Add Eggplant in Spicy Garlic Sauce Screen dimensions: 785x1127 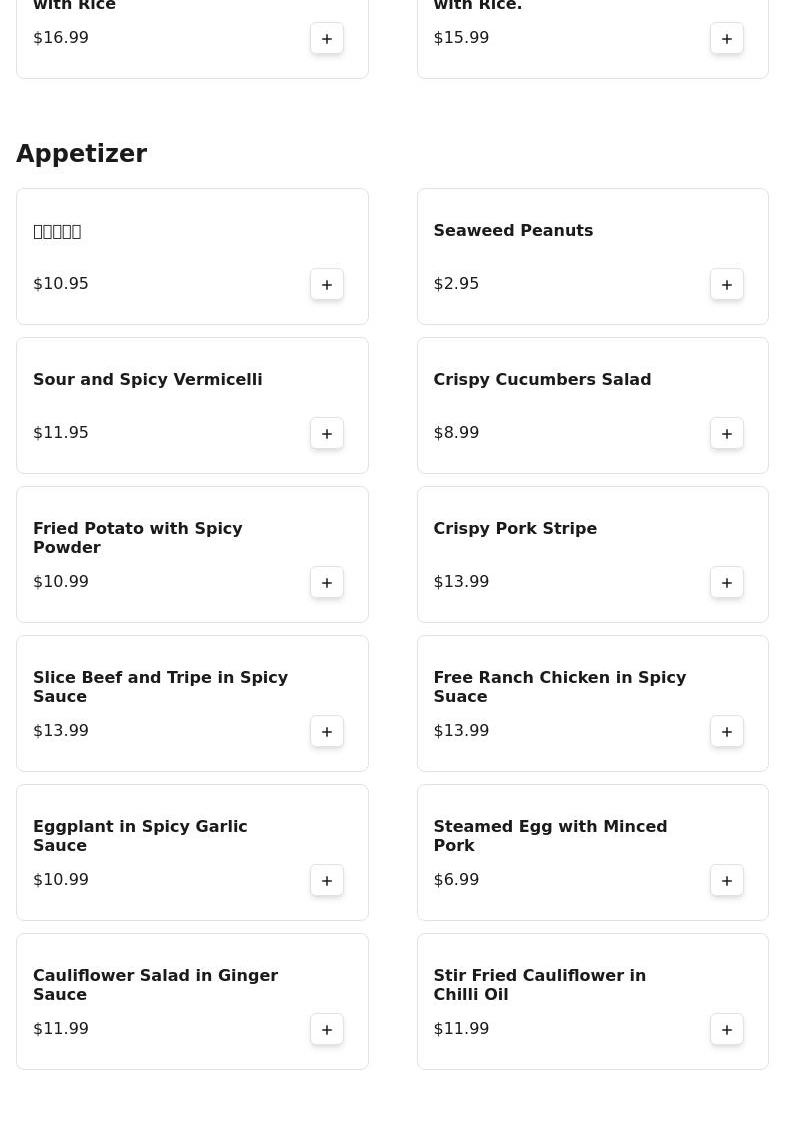[327, 881]
